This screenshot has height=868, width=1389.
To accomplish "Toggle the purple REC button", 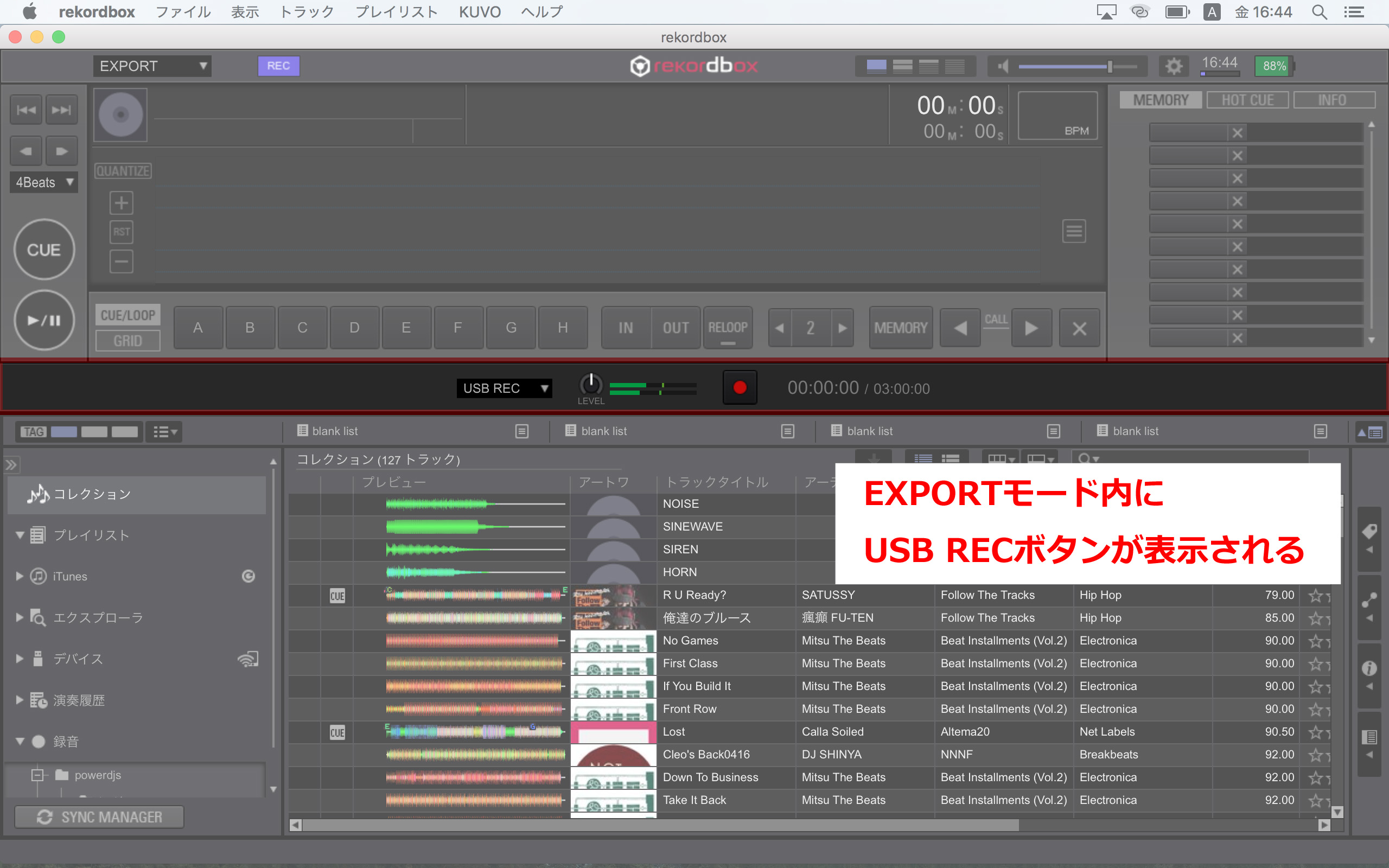I will point(278,66).
